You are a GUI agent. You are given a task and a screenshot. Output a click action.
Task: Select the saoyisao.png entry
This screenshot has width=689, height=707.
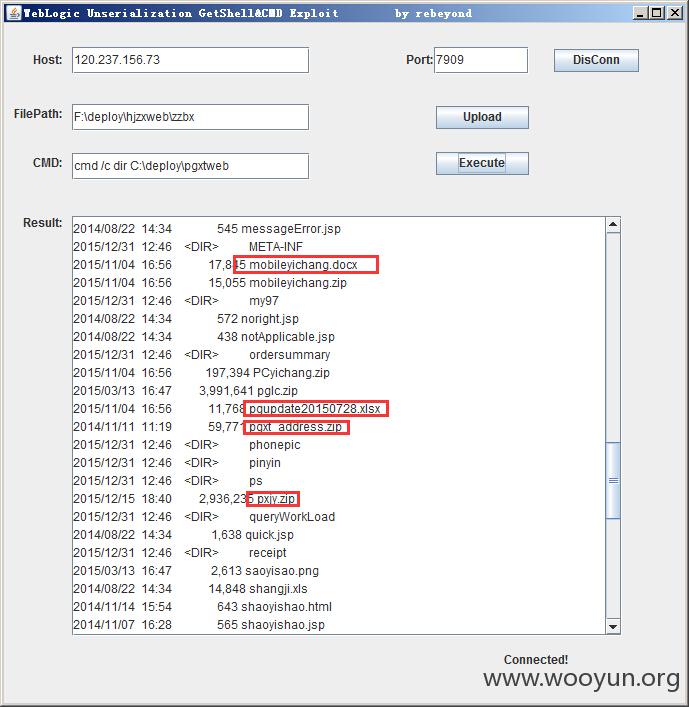tap(196, 571)
